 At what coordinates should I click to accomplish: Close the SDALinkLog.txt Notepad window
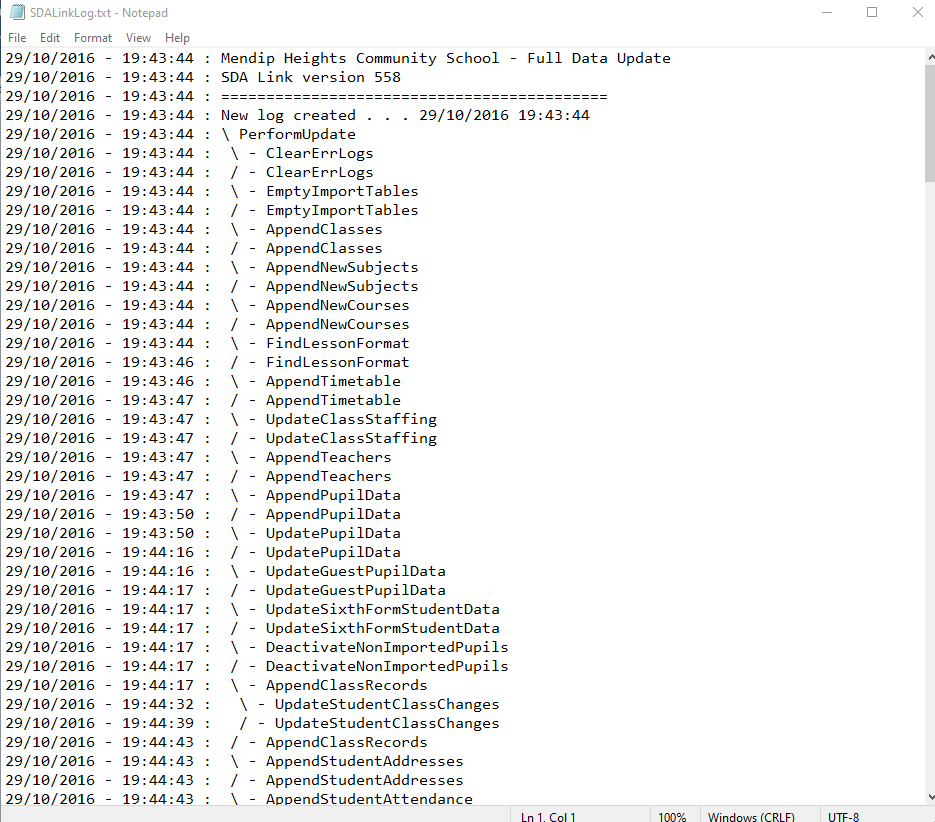tap(917, 13)
